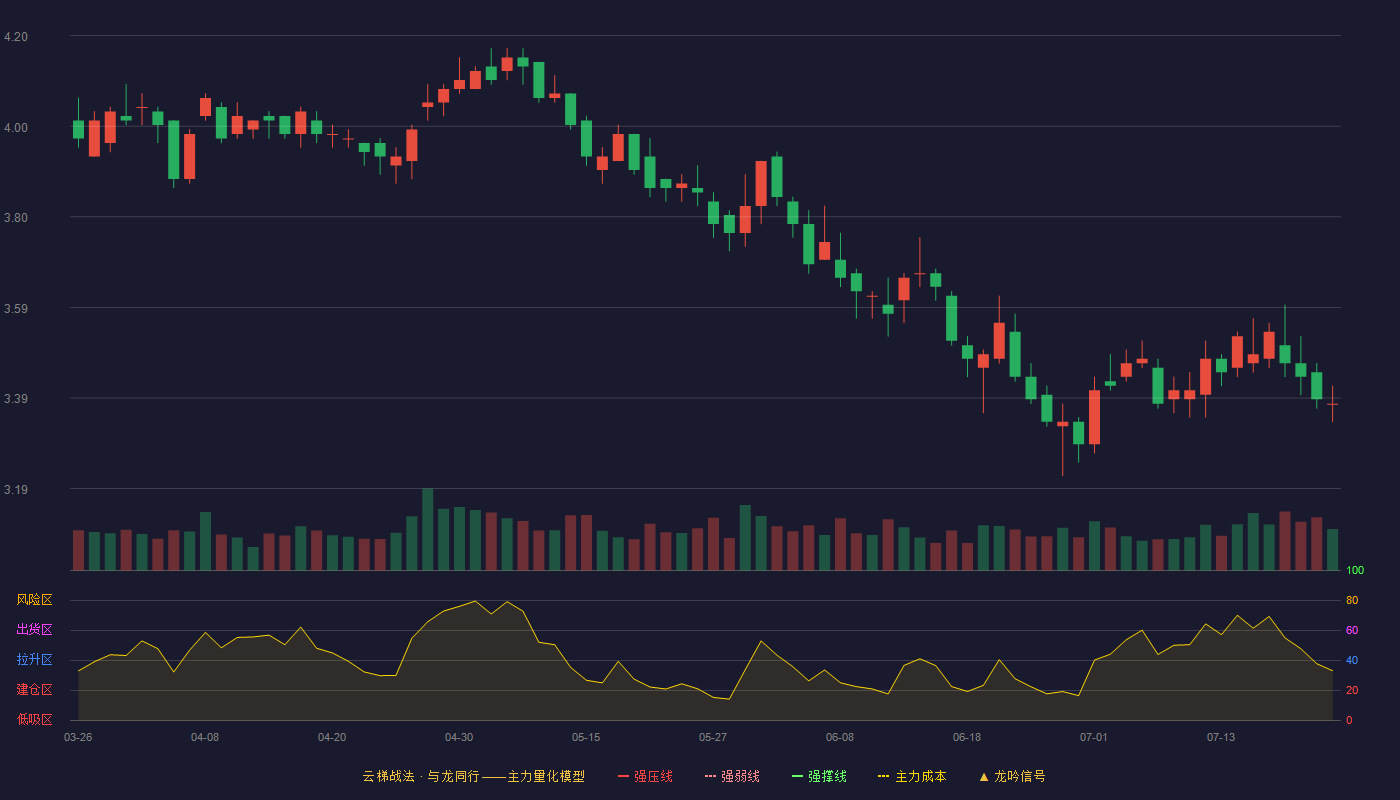Click the 龙吟信号 triangle legend icon

coord(984,776)
